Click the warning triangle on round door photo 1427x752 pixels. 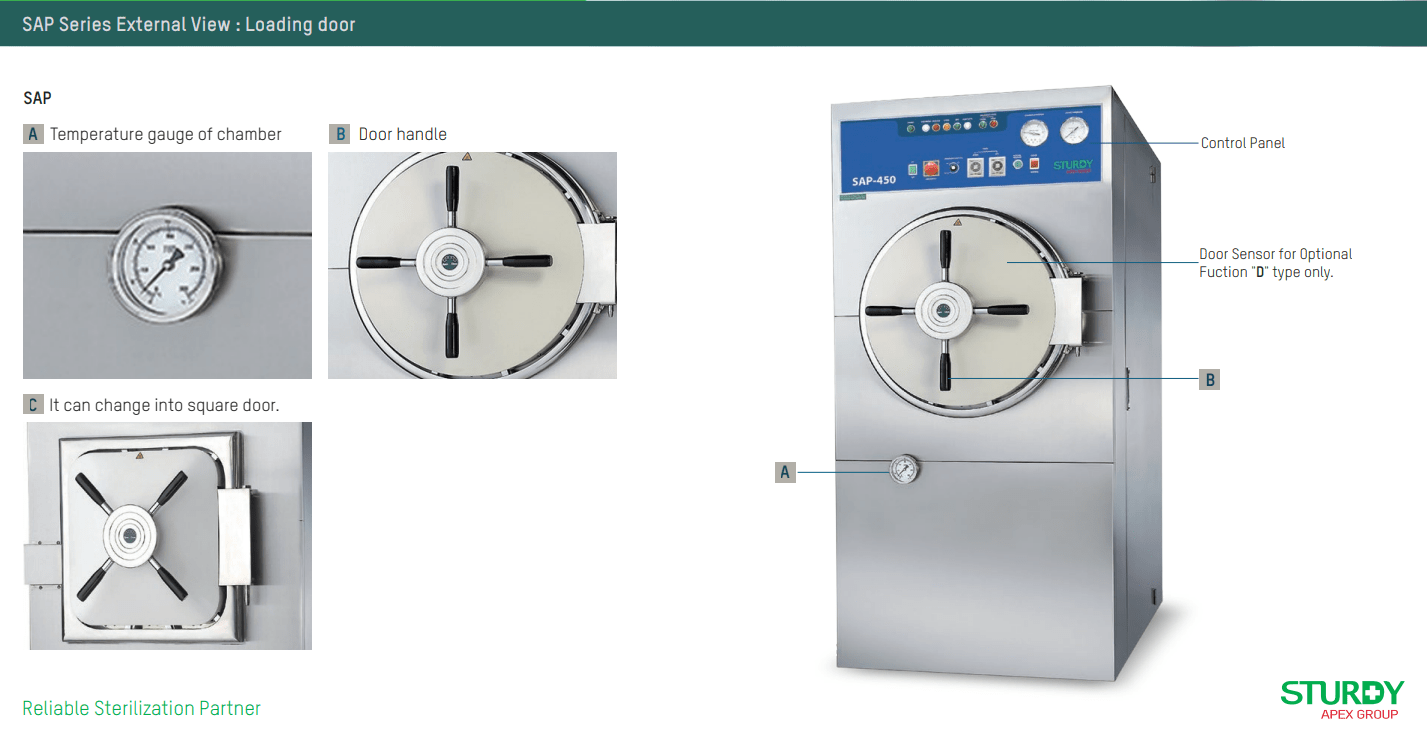point(466,157)
